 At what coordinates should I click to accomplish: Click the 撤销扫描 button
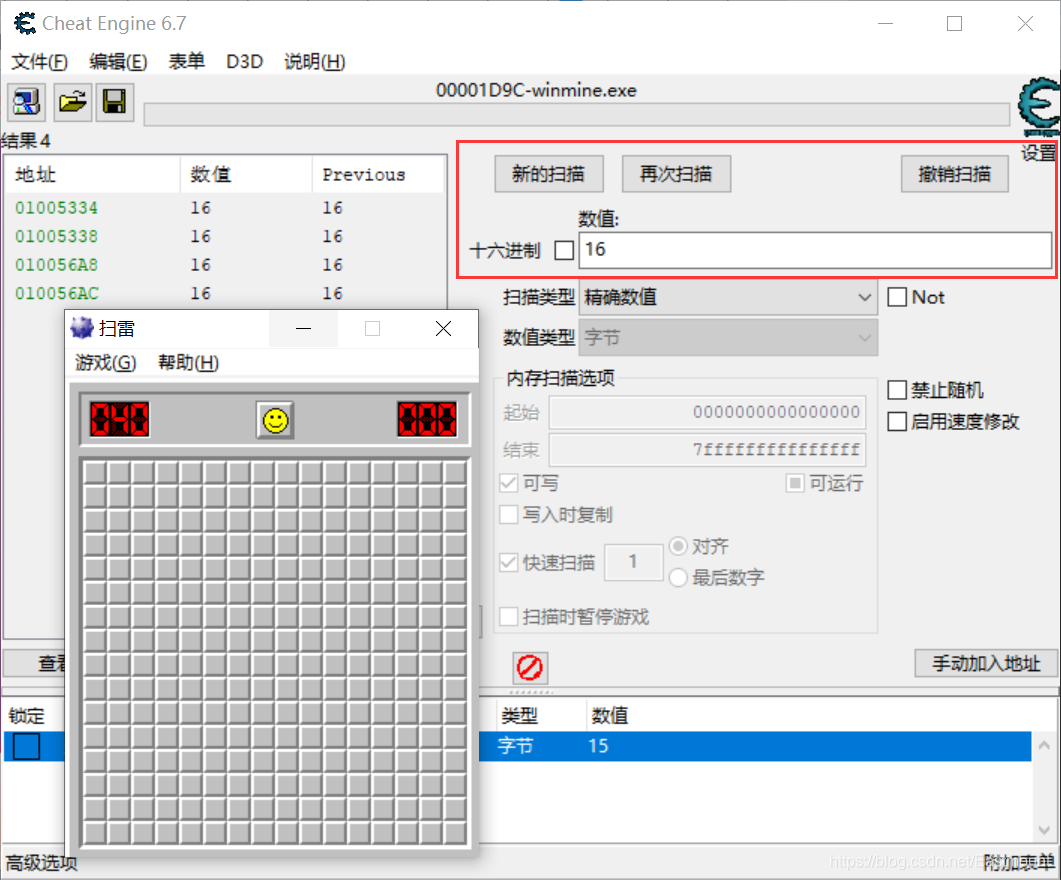(955, 174)
